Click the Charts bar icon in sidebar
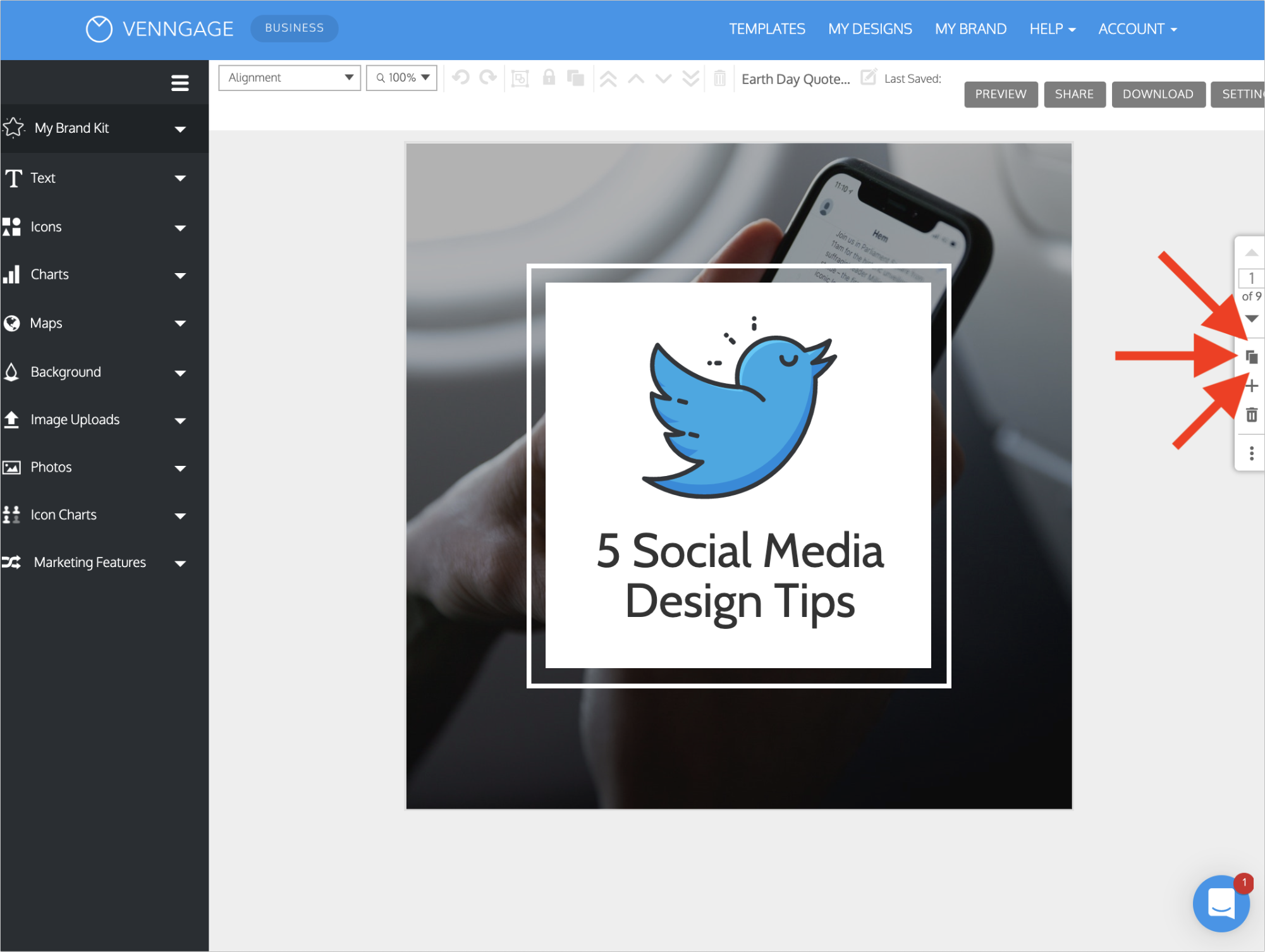This screenshot has height=952, width=1265. (11, 274)
